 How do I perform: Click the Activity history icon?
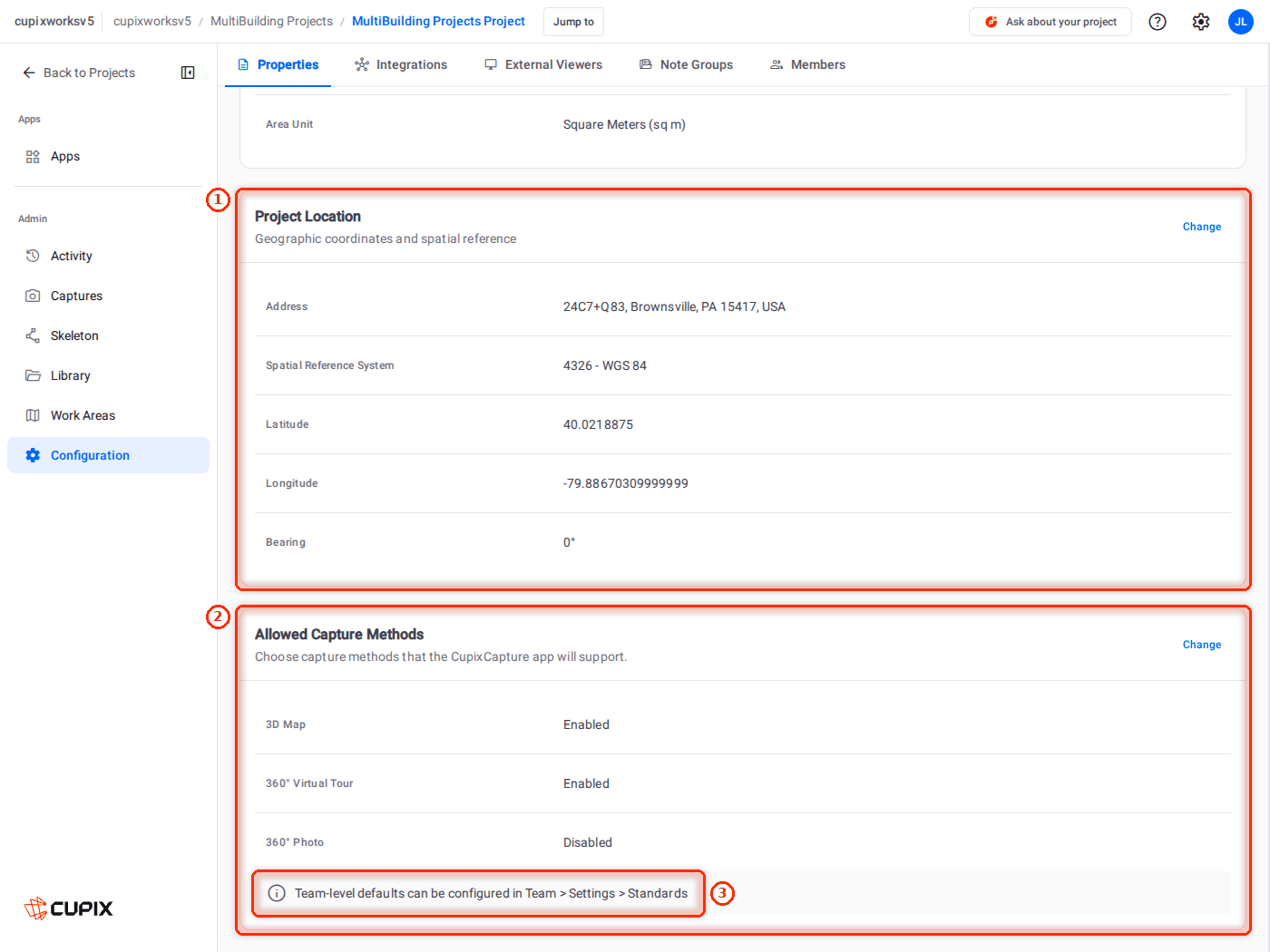pyautogui.click(x=33, y=256)
